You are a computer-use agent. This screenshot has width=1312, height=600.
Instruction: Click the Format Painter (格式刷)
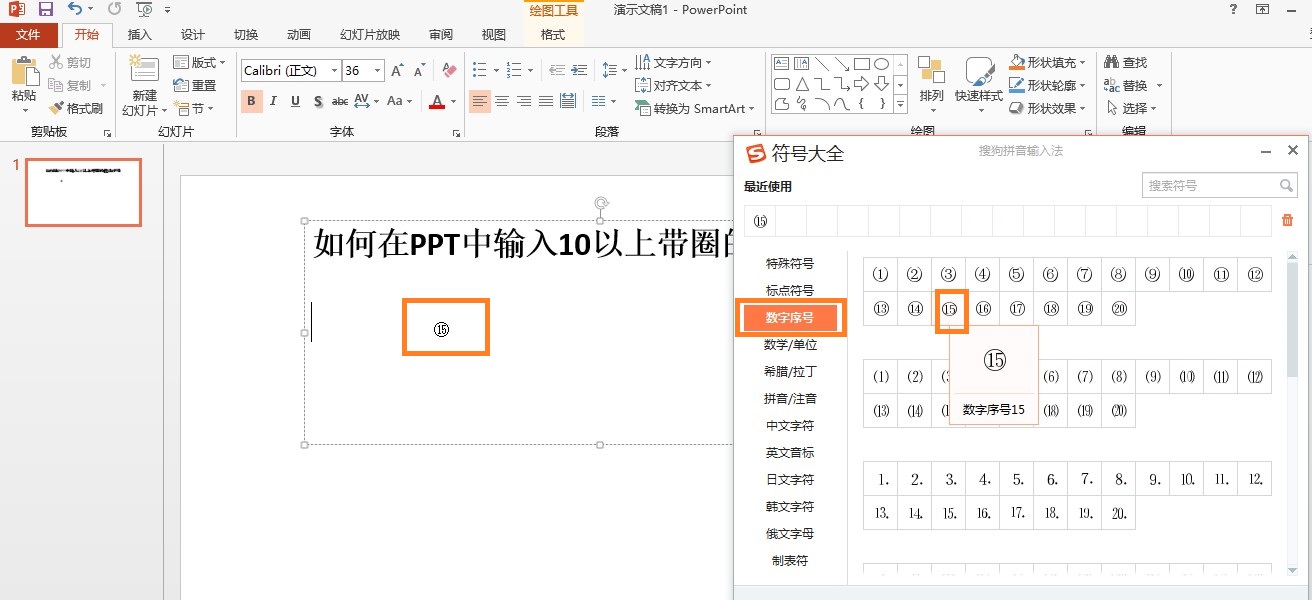[77, 108]
